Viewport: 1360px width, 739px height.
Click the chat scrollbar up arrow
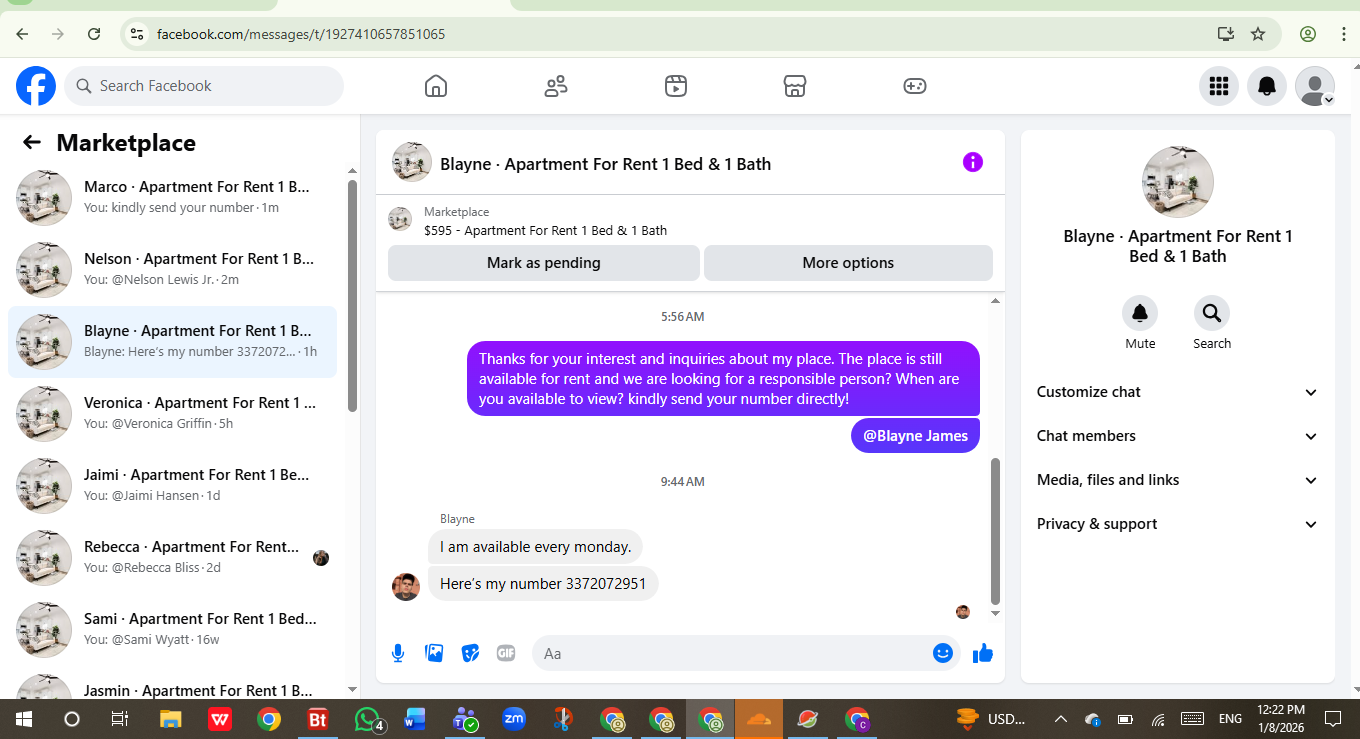point(995,300)
